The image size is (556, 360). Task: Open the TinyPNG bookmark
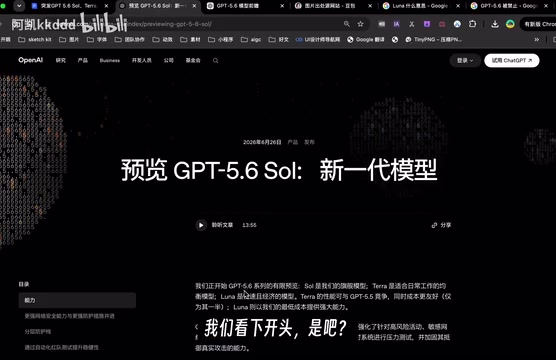click(x=433, y=39)
